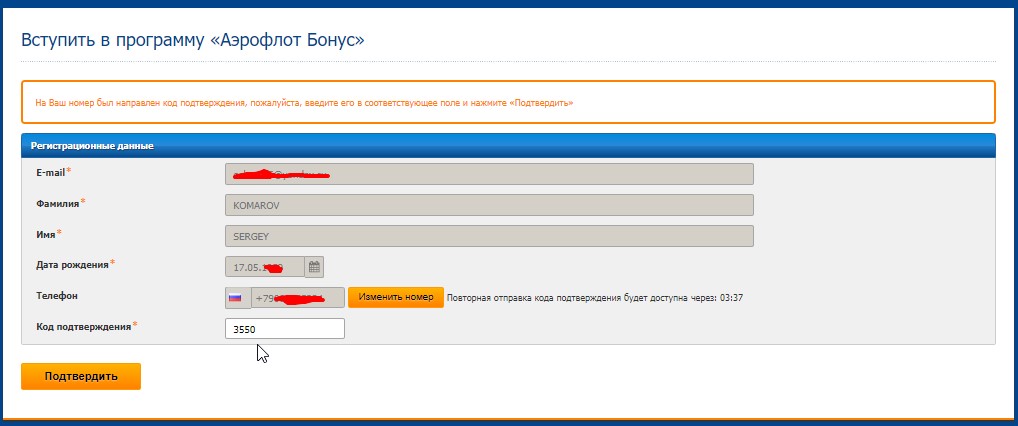Viewport: 1018px width, 426px height.
Task: Click the «Фамилия» field label
Action: point(58,203)
